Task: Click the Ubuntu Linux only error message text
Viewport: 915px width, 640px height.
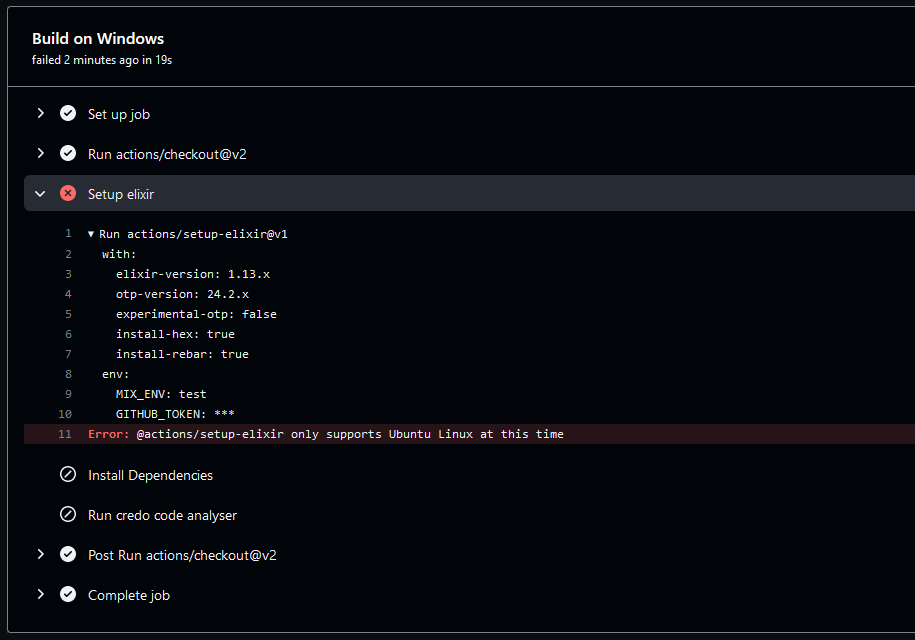Action: pos(350,434)
